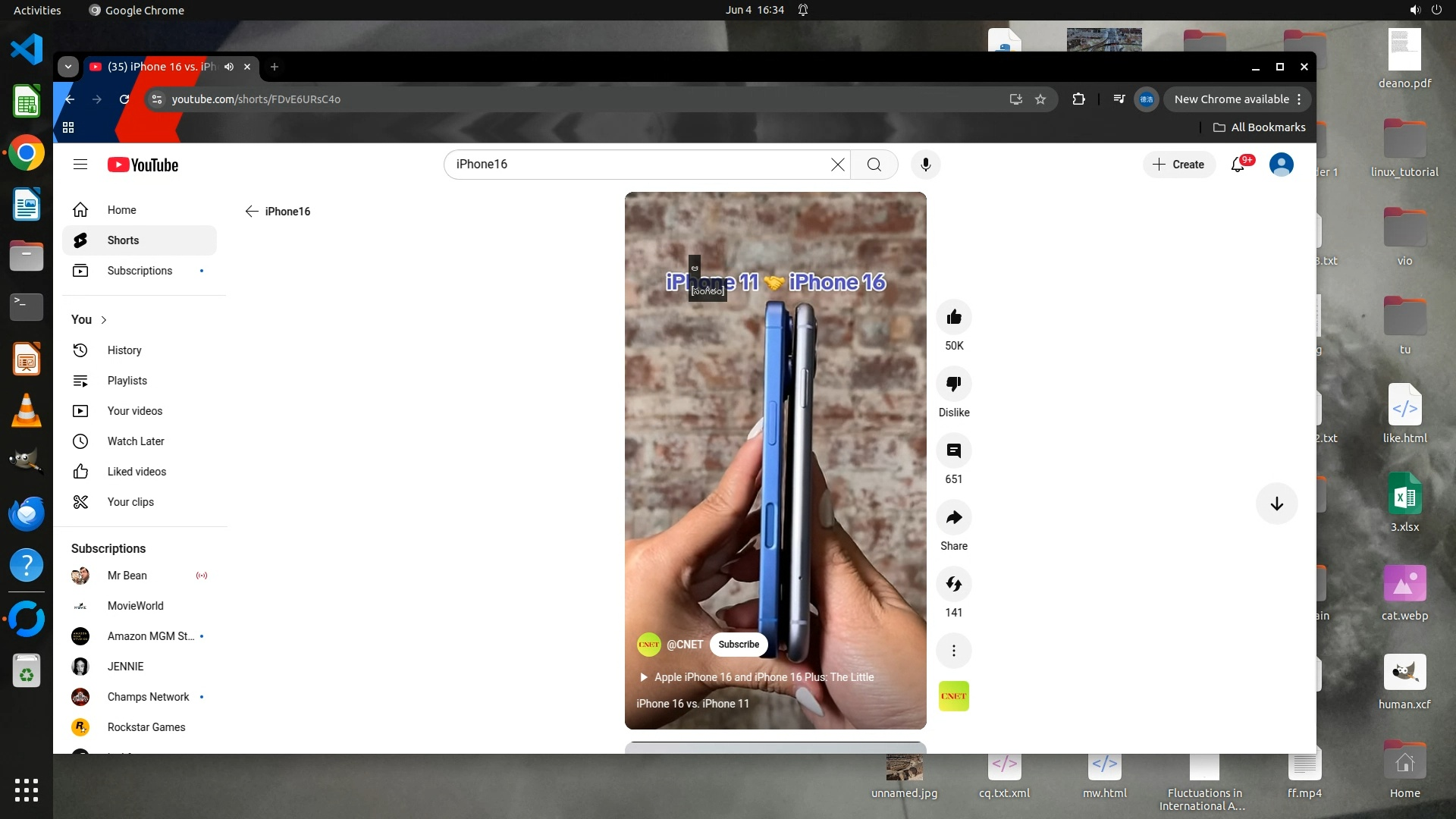Open more actions three-dot menu on short

pos(953,651)
